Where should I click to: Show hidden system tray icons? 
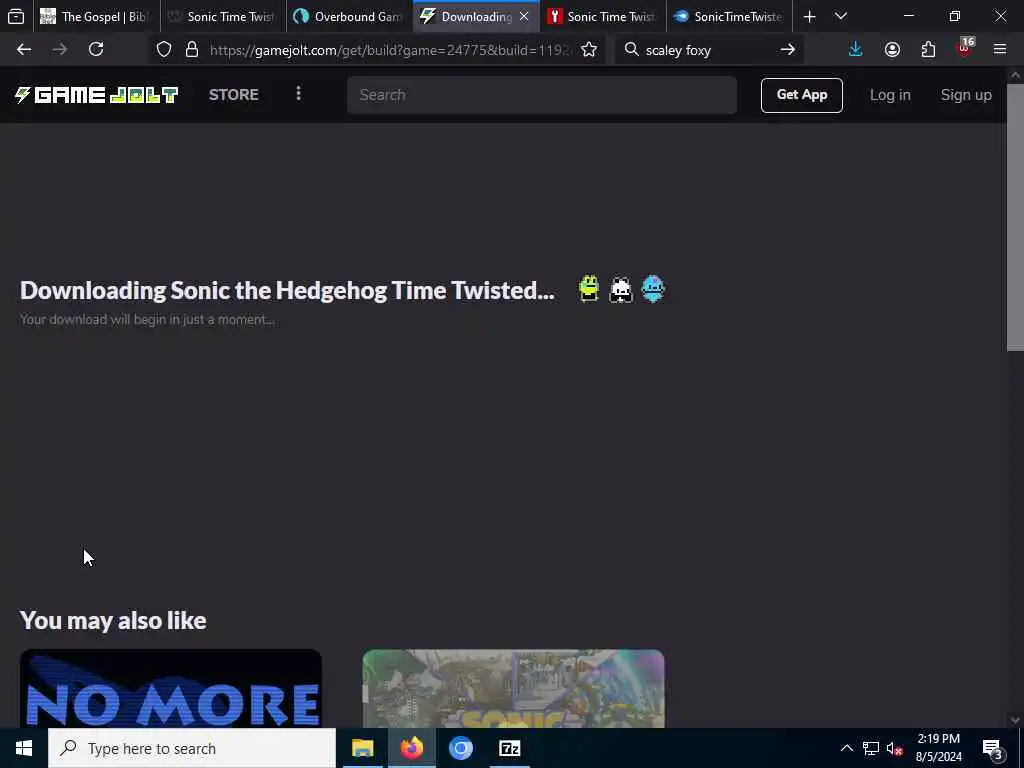point(846,748)
